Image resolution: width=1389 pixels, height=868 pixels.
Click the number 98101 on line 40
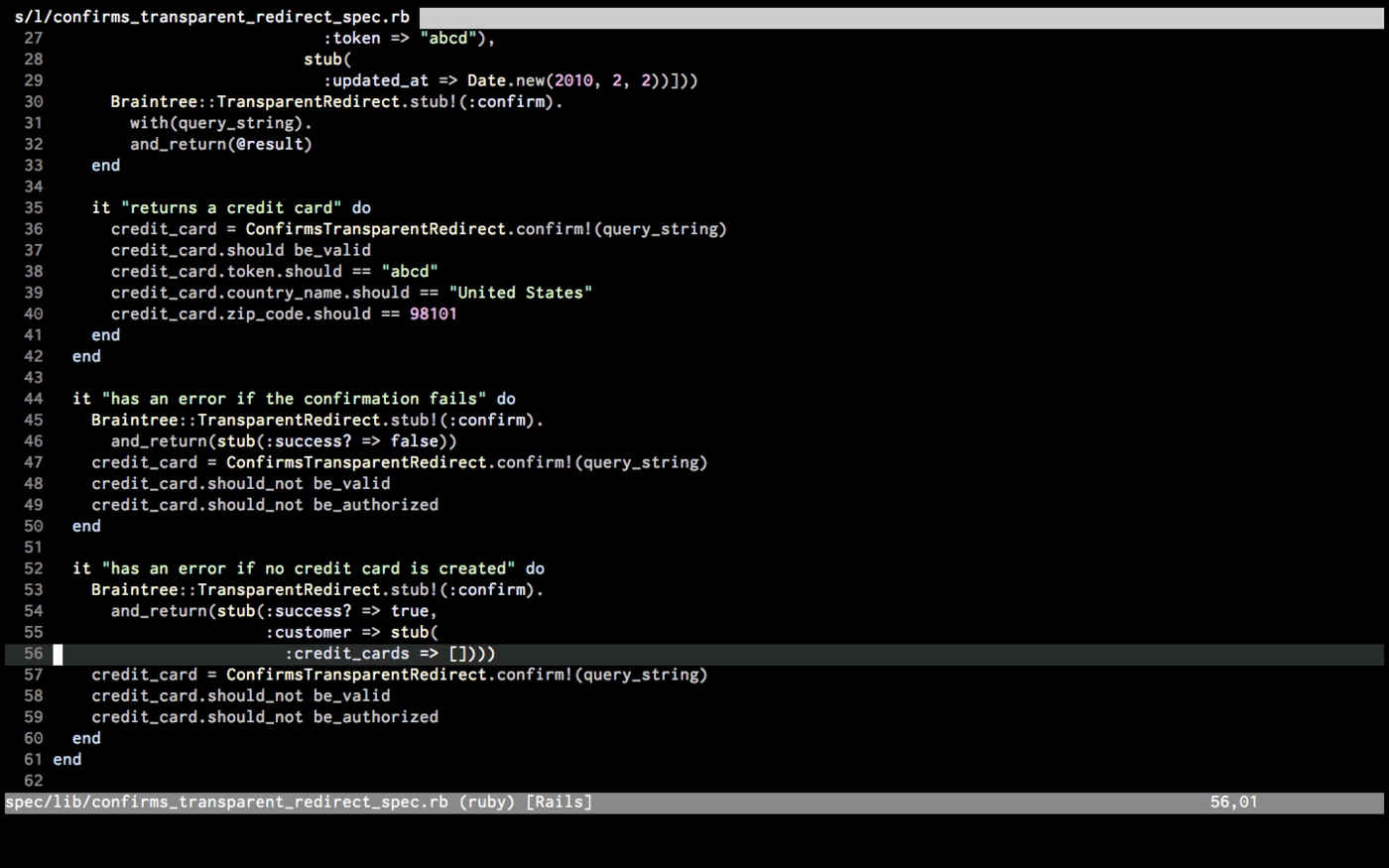(x=434, y=313)
